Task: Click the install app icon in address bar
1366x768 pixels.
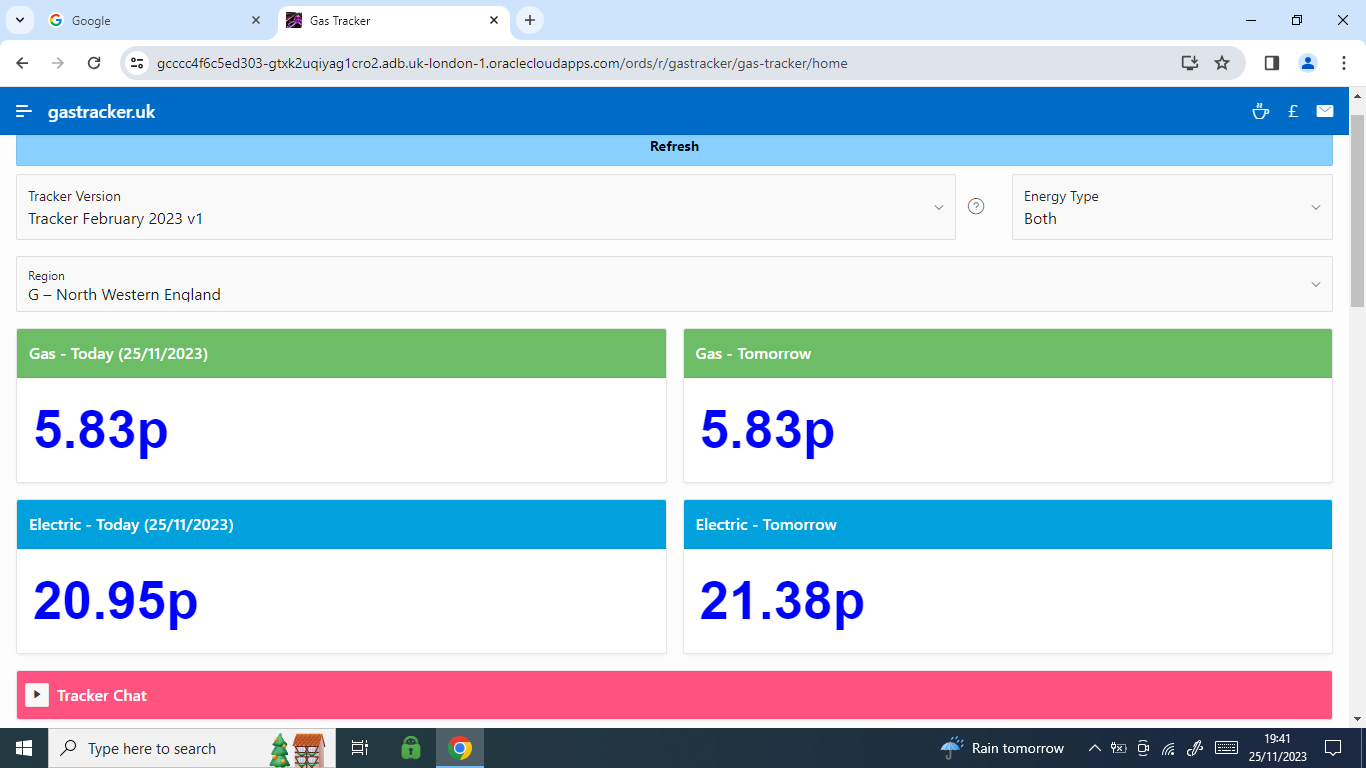Action: coord(1189,63)
